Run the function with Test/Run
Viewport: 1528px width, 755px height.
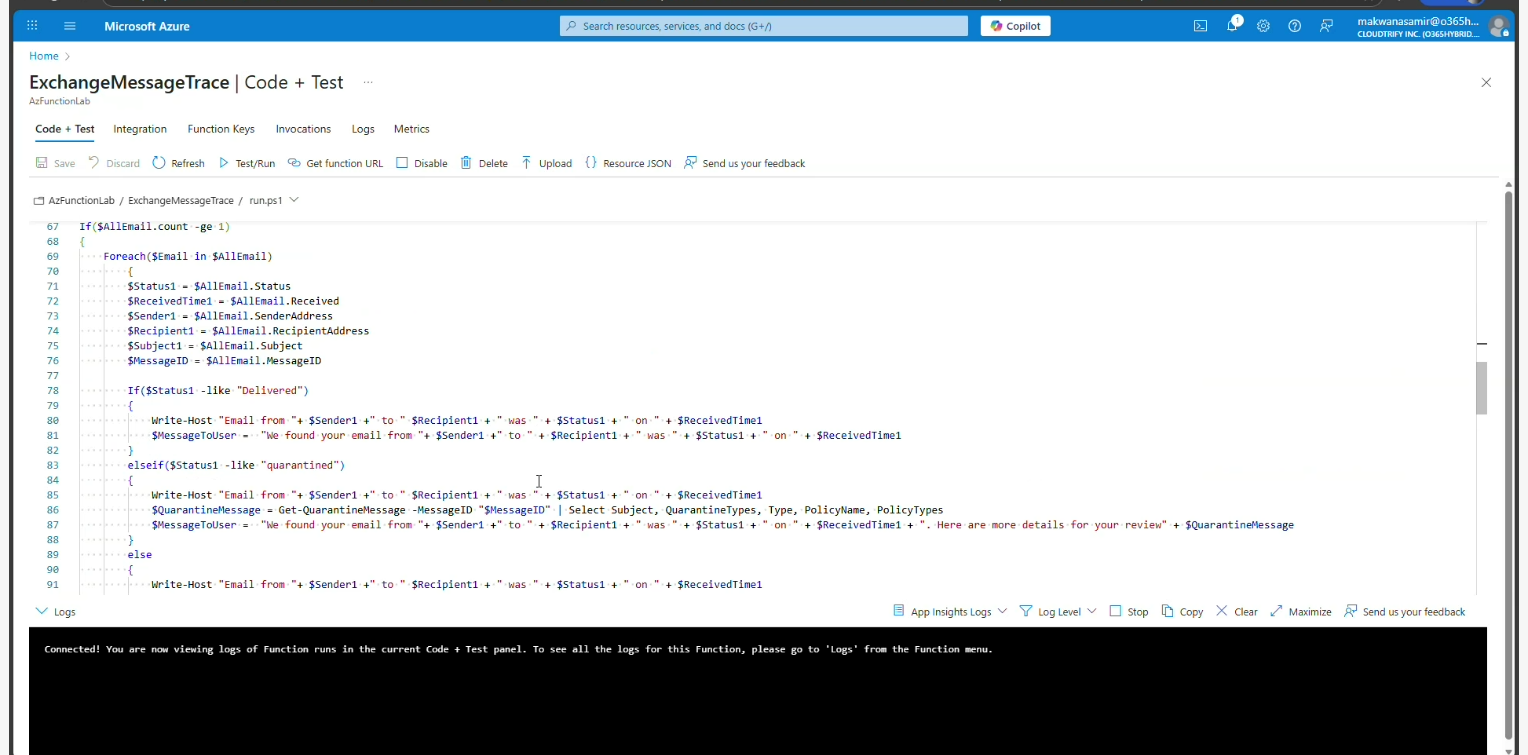(x=246, y=163)
